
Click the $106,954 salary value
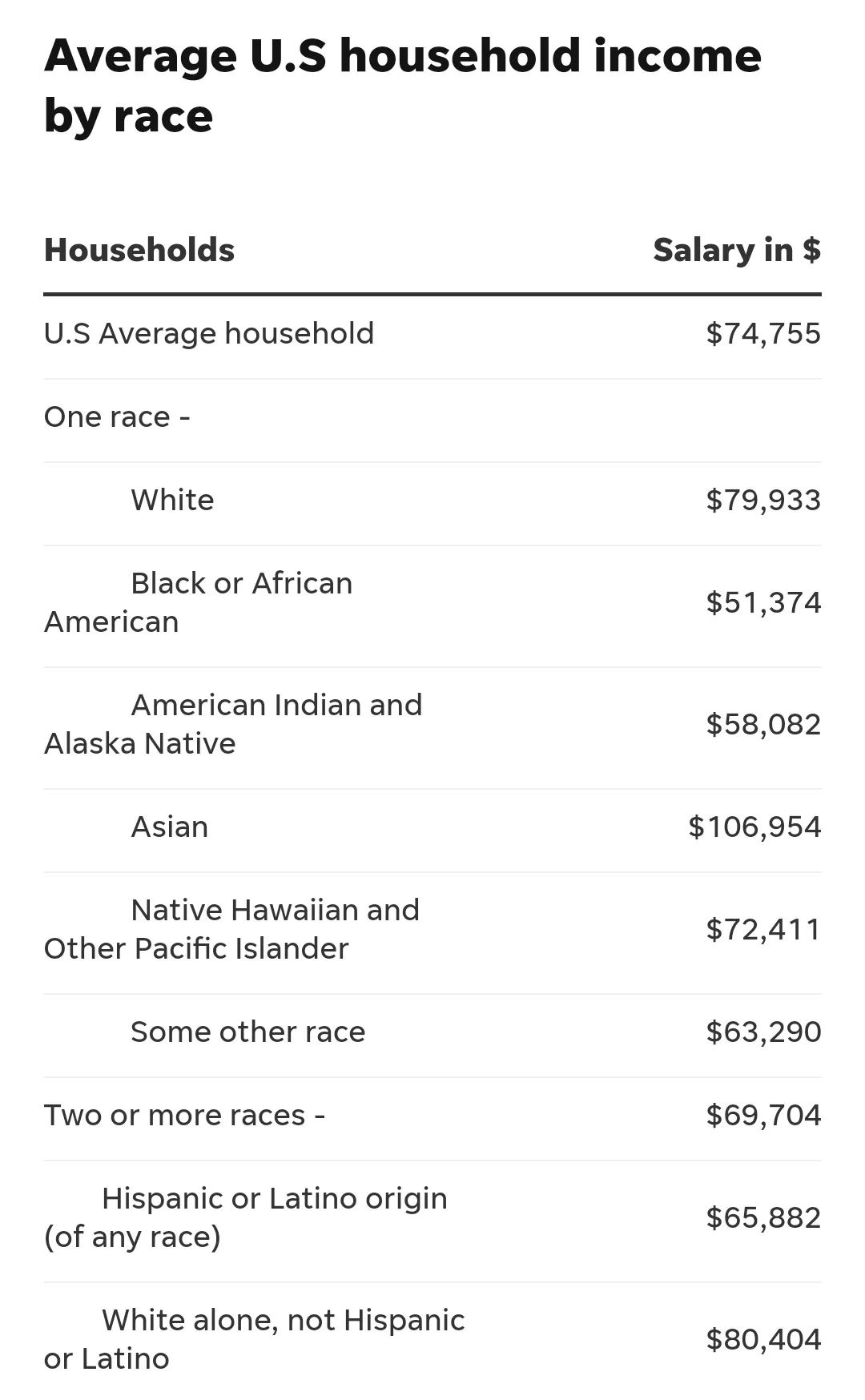(x=754, y=827)
